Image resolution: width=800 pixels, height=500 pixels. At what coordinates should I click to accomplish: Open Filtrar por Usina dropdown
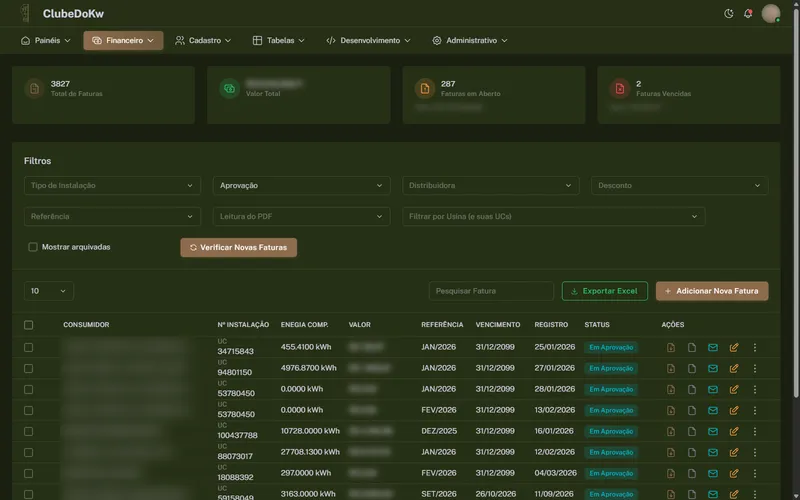[554, 216]
